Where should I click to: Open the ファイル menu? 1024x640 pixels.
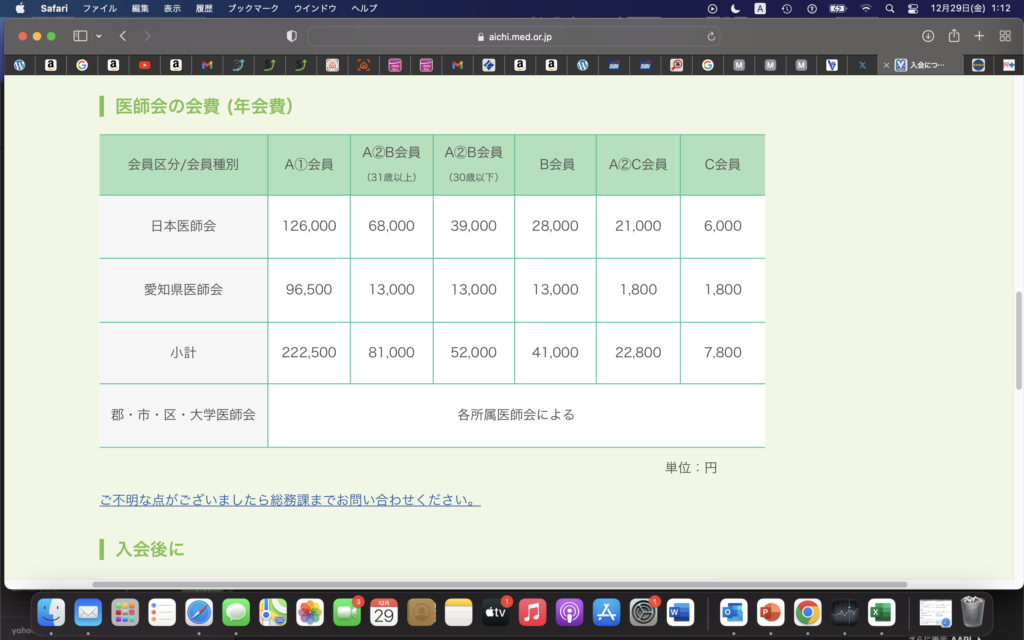tap(99, 8)
